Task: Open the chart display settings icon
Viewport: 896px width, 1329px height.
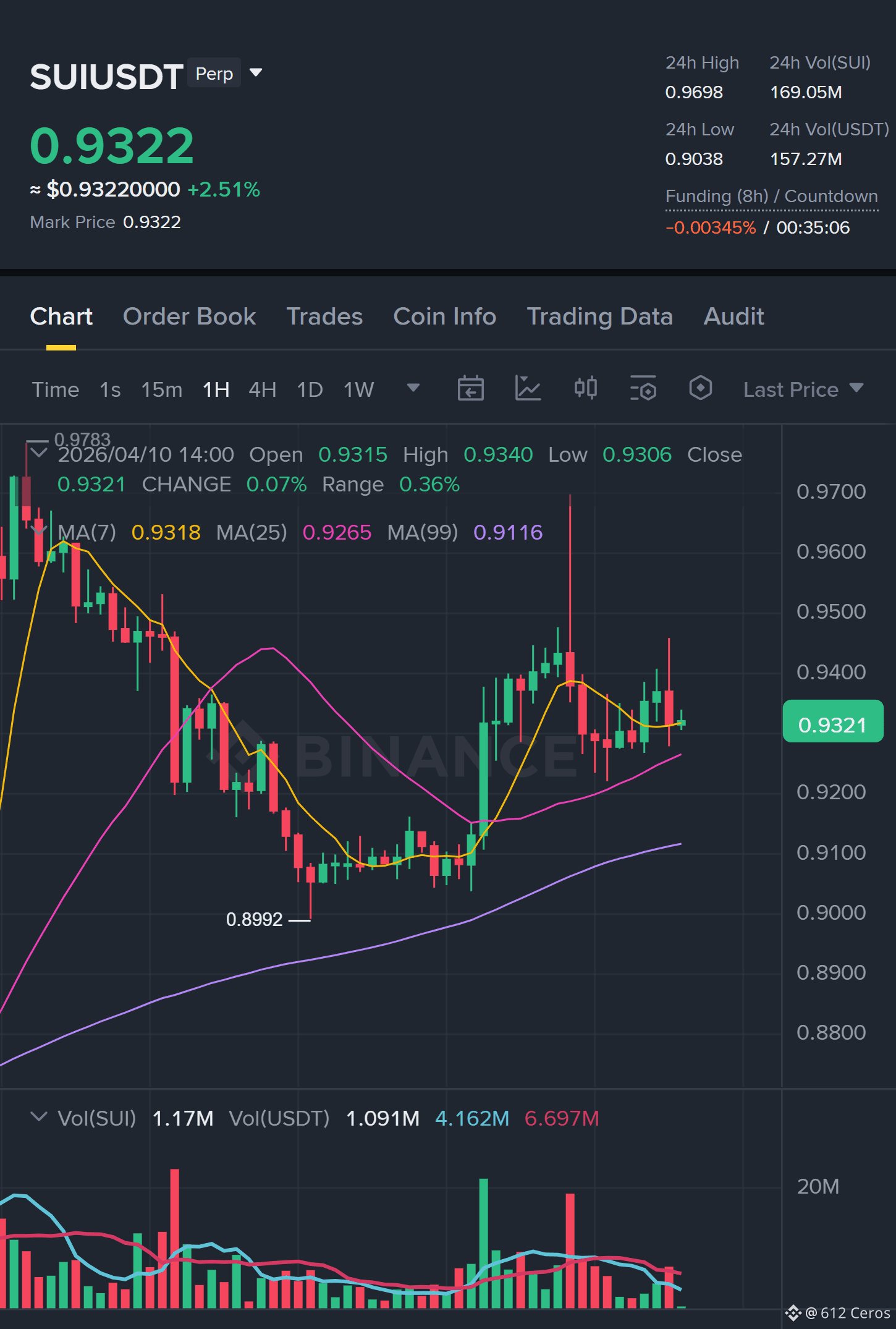Action: pos(643,389)
